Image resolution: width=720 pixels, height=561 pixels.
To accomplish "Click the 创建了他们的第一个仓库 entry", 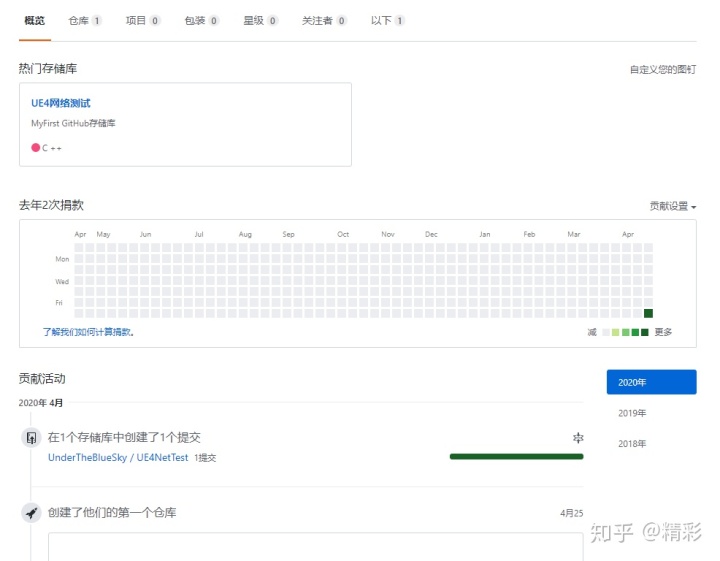I will pos(112,512).
